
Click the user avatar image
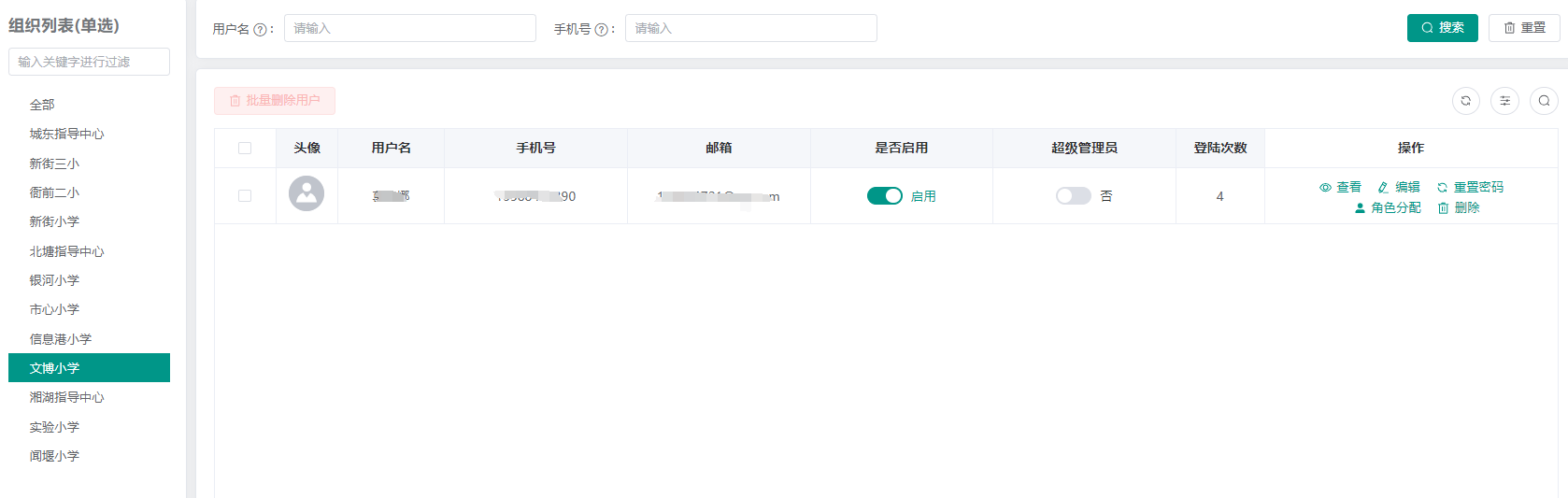[x=306, y=193]
